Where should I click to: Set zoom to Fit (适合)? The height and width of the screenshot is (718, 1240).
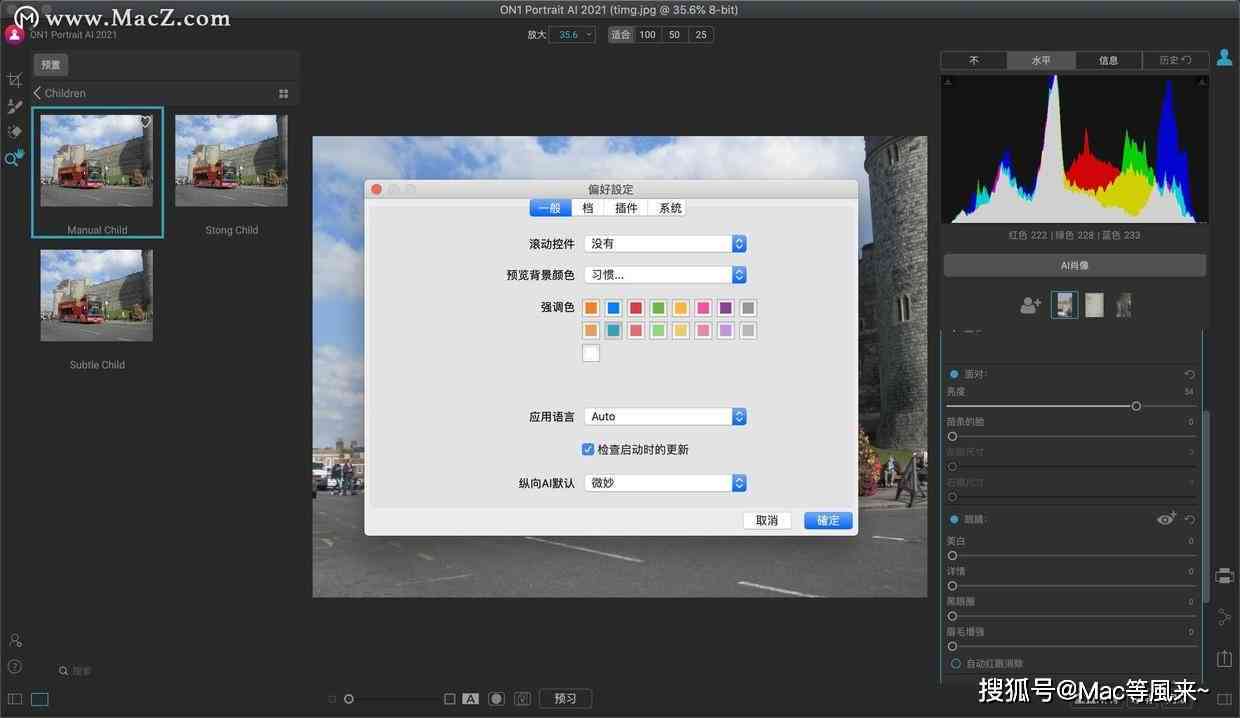pos(621,35)
